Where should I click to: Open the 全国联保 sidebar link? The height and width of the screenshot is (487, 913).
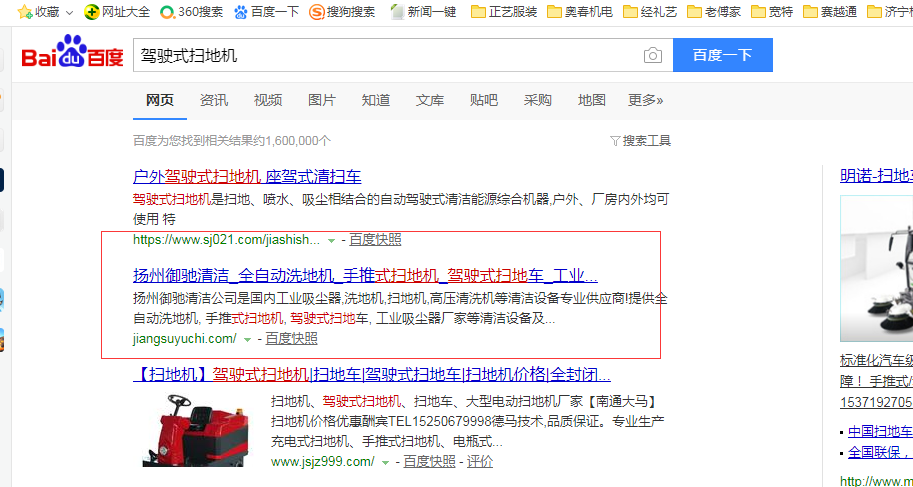pyautogui.click(x=880, y=452)
